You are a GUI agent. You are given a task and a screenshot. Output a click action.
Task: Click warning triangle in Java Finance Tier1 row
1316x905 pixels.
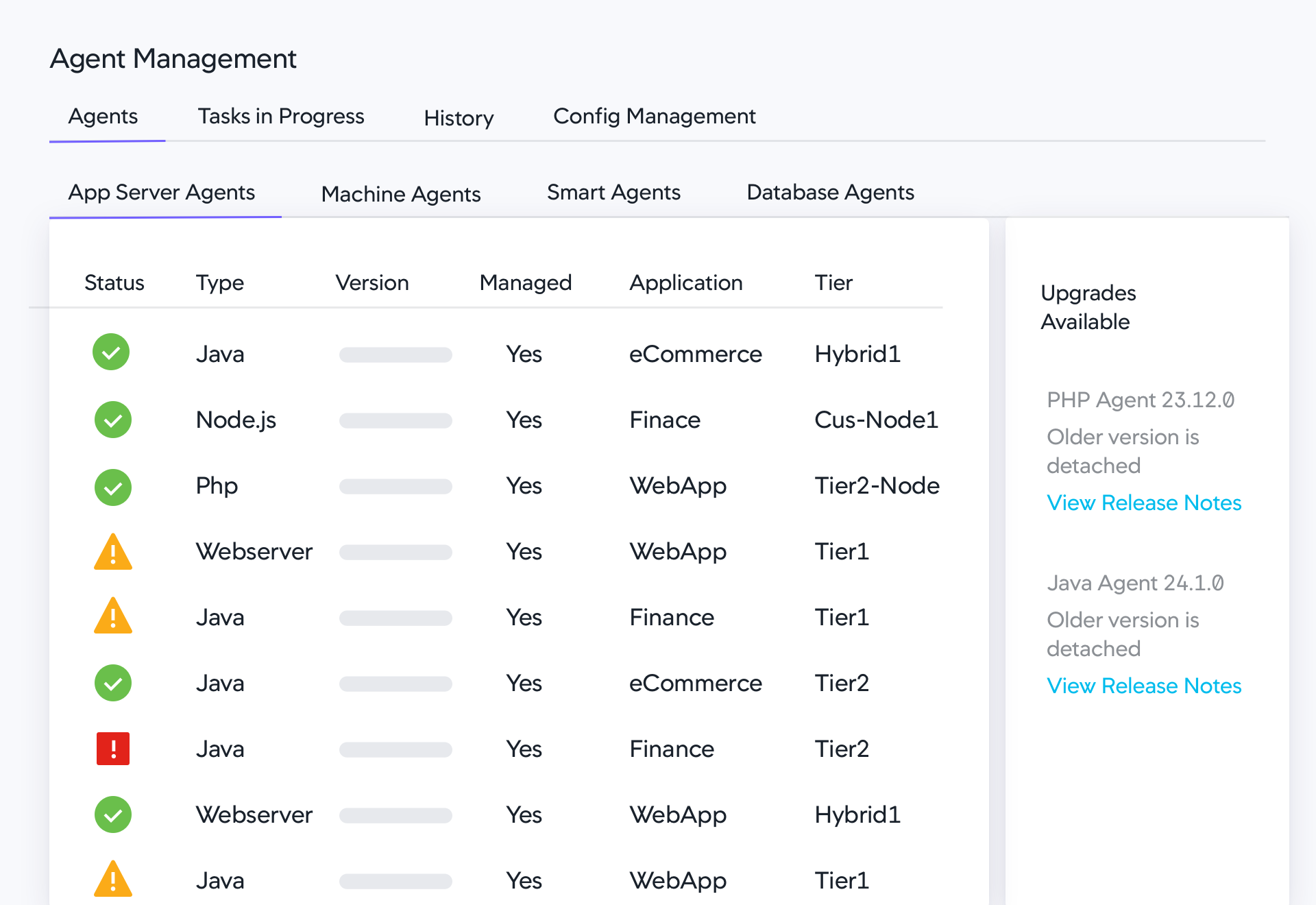click(113, 616)
